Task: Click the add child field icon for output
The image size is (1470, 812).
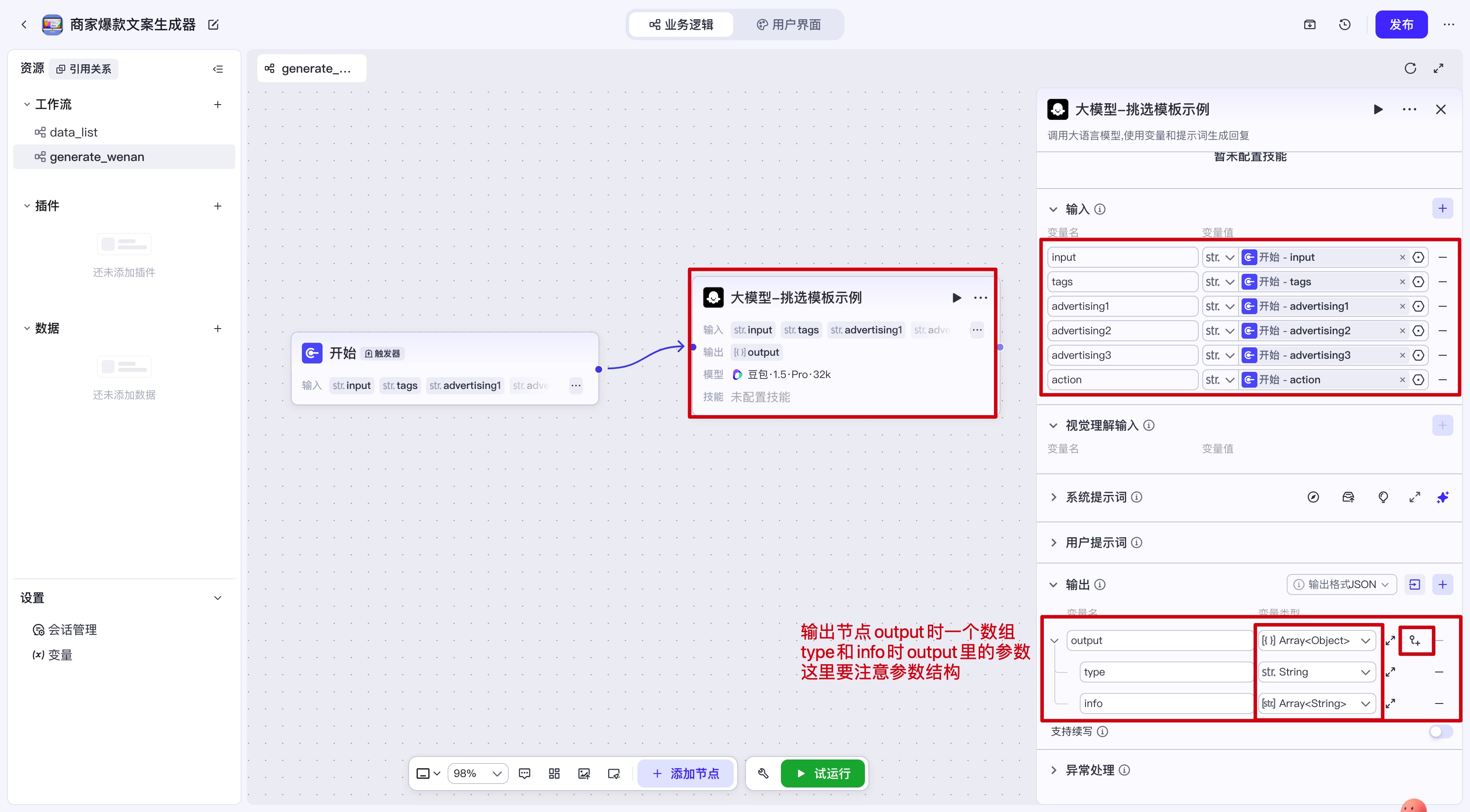Action: click(x=1415, y=640)
